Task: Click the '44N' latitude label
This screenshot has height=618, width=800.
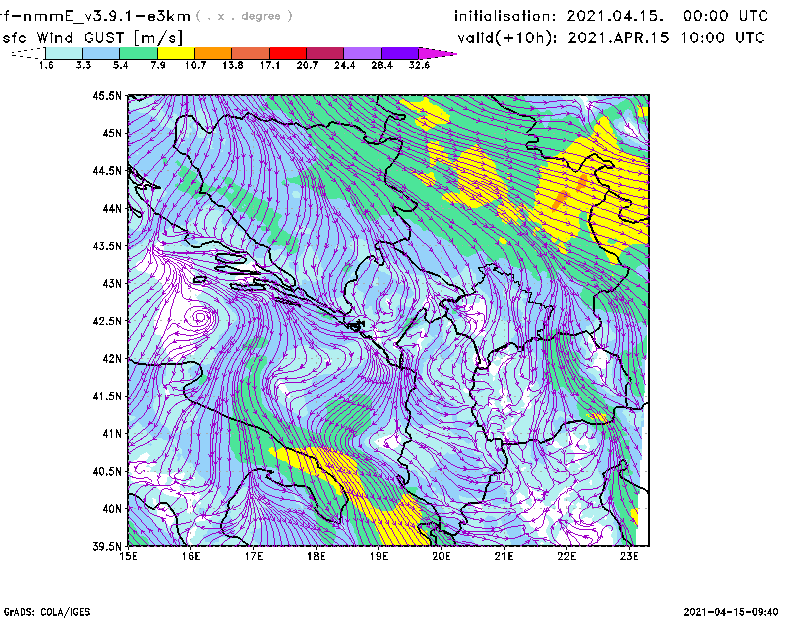Action: (112, 208)
